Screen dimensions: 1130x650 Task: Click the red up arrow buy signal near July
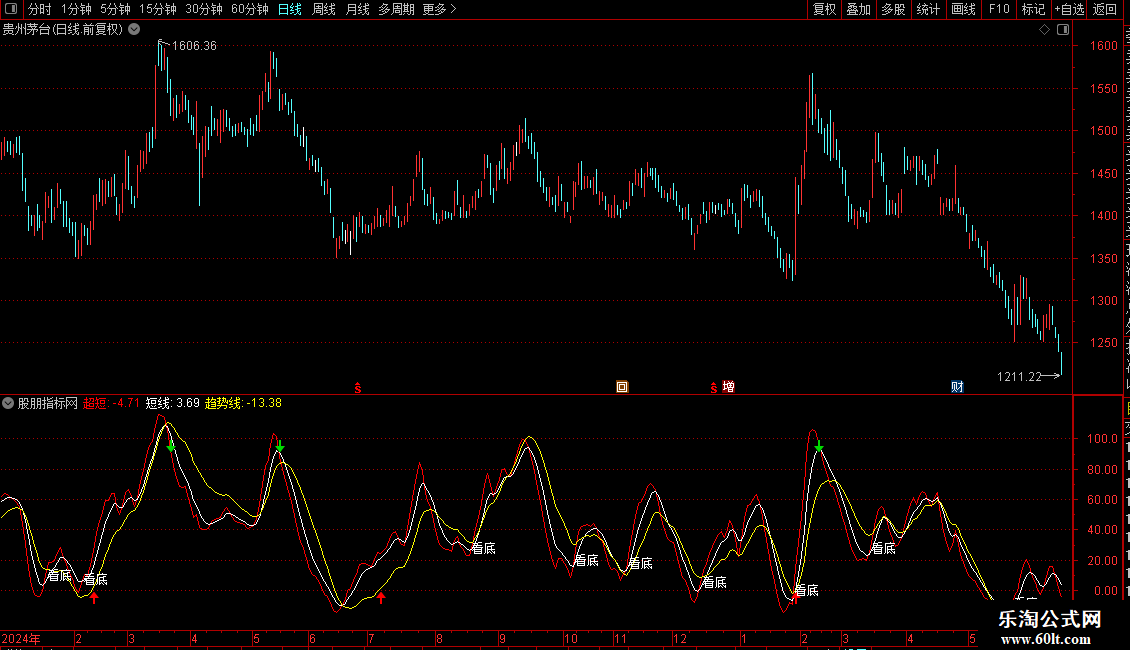[381, 597]
